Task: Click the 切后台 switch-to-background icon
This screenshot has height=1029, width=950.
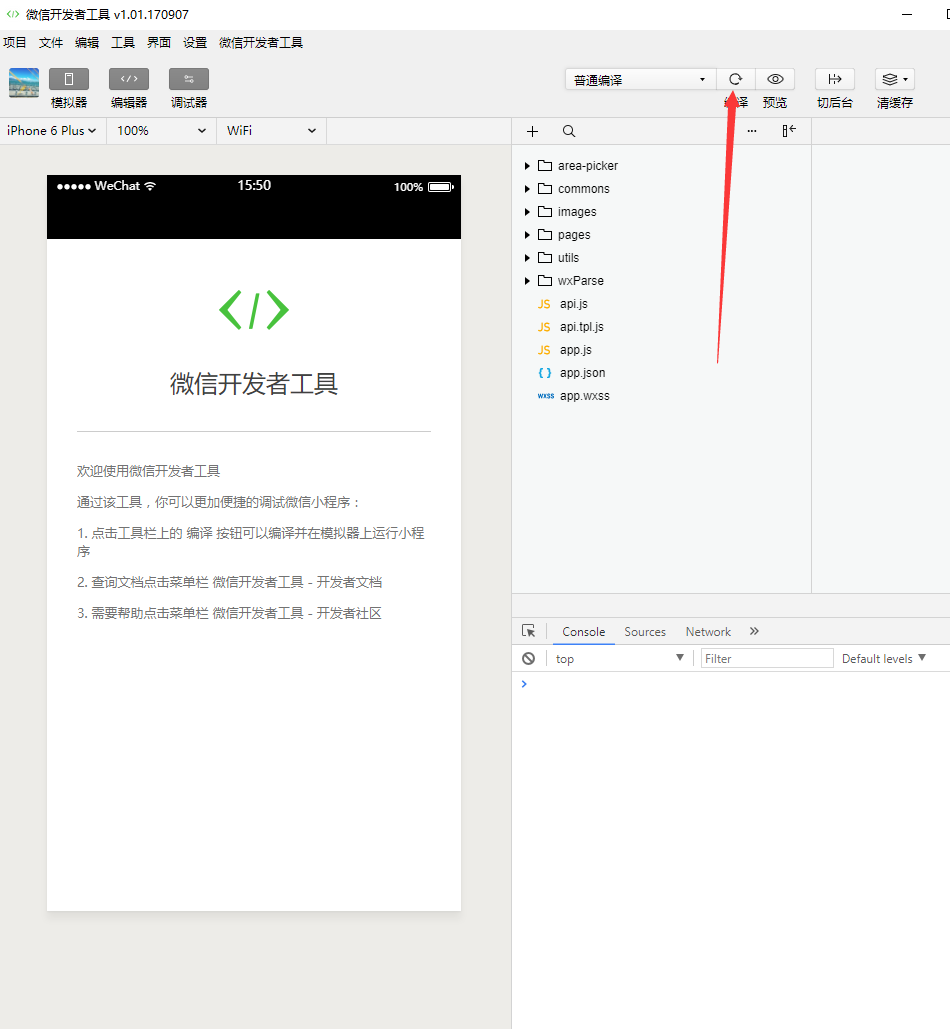Action: (835, 79)
